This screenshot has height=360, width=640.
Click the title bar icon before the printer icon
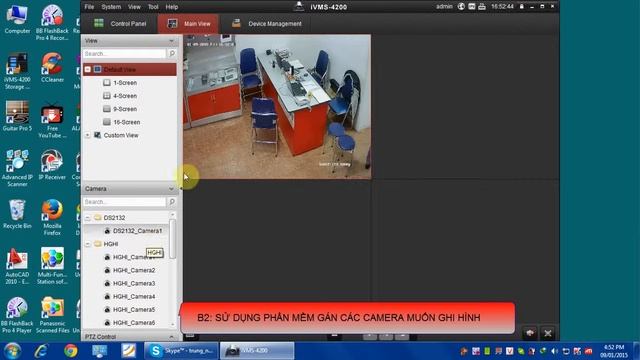471,7
